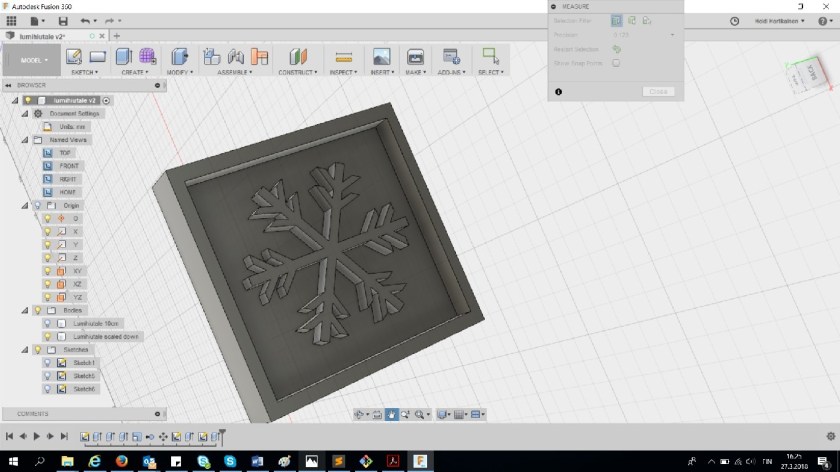Screen dimensions: 840x472
Task: Open Firefox from the Windows taskbar
Action: (x=121, y=460)
